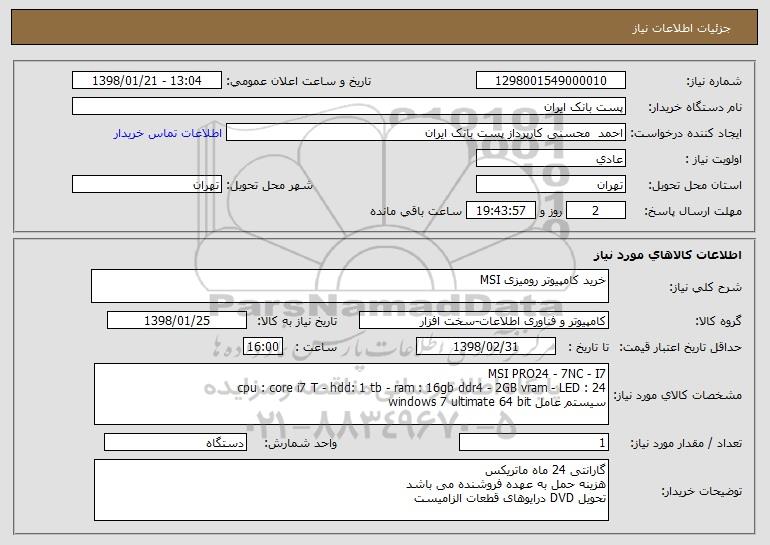
Task: Click the label مشخصات کالای مورد نیاز
Action: (678, 395)
